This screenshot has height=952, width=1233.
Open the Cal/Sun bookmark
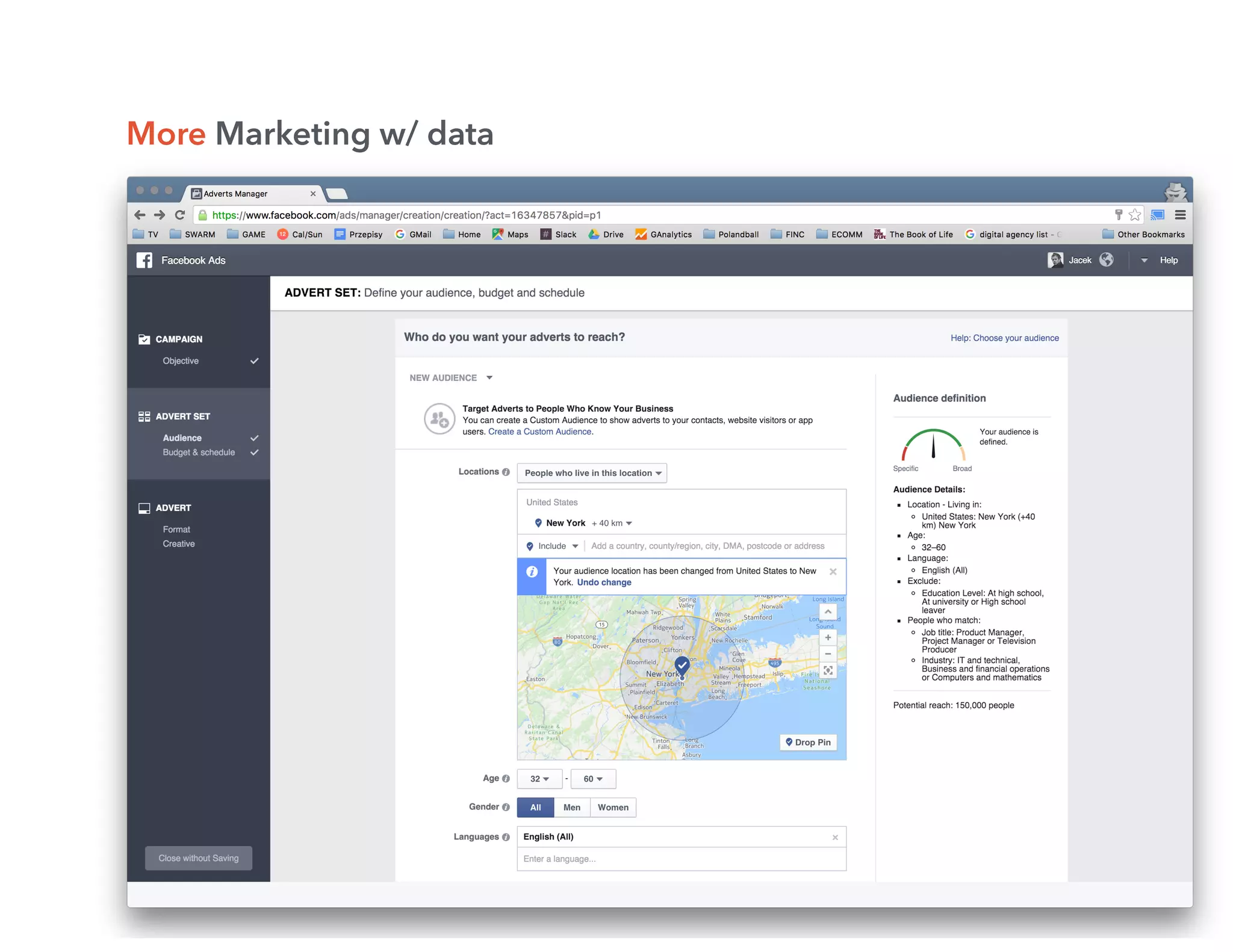point(300,234)
